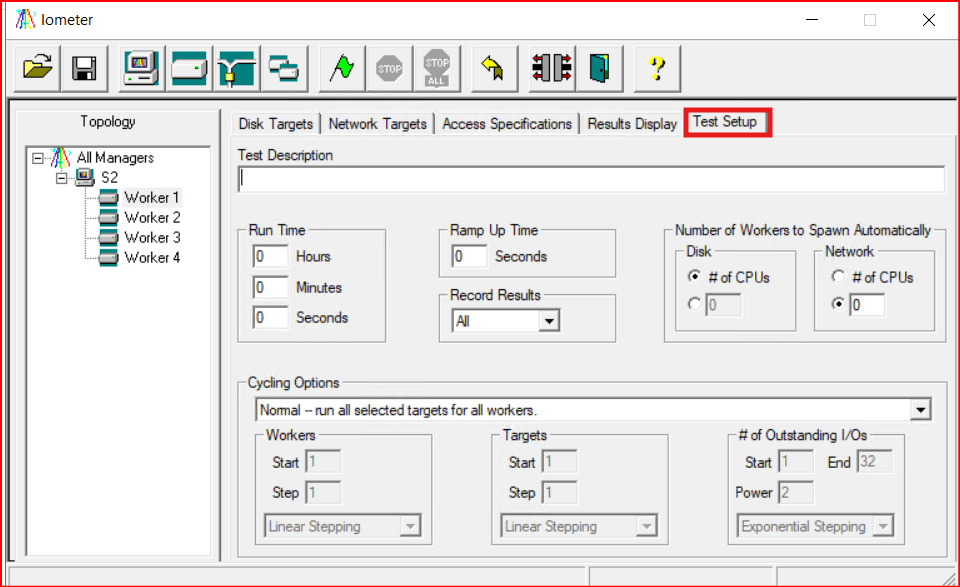Image resolution: width=960 pixels, height=587 pixels.
Task: Collapse the All Managers tree node
Action: pos(38,157)
